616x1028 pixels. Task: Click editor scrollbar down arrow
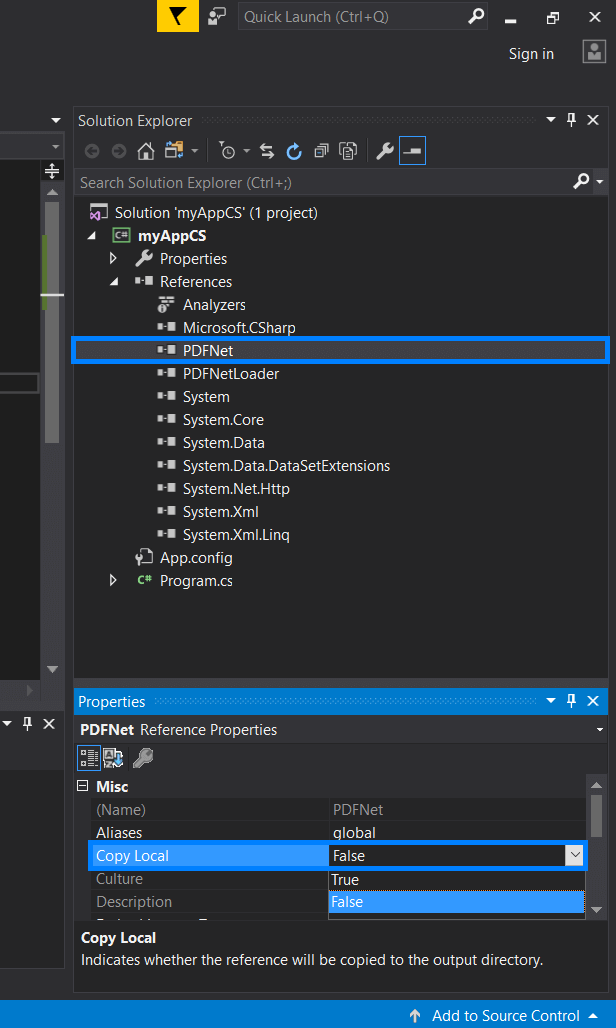[52, 669]
